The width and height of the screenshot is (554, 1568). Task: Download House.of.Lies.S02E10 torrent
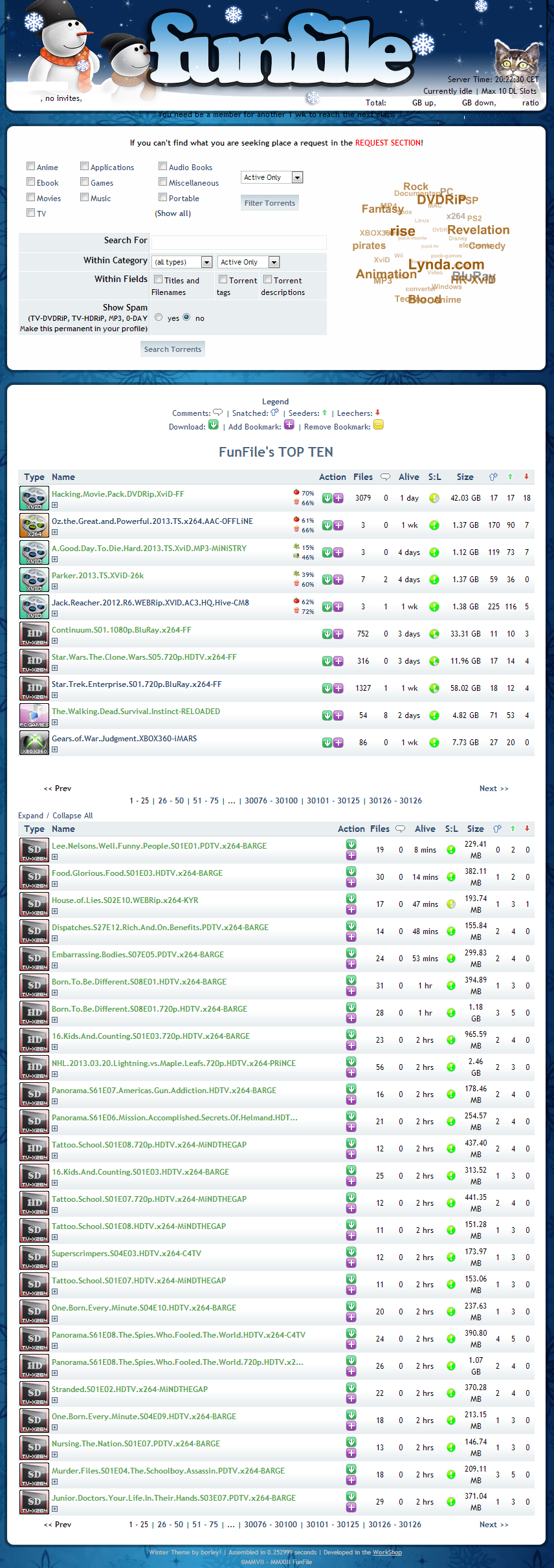351,898
